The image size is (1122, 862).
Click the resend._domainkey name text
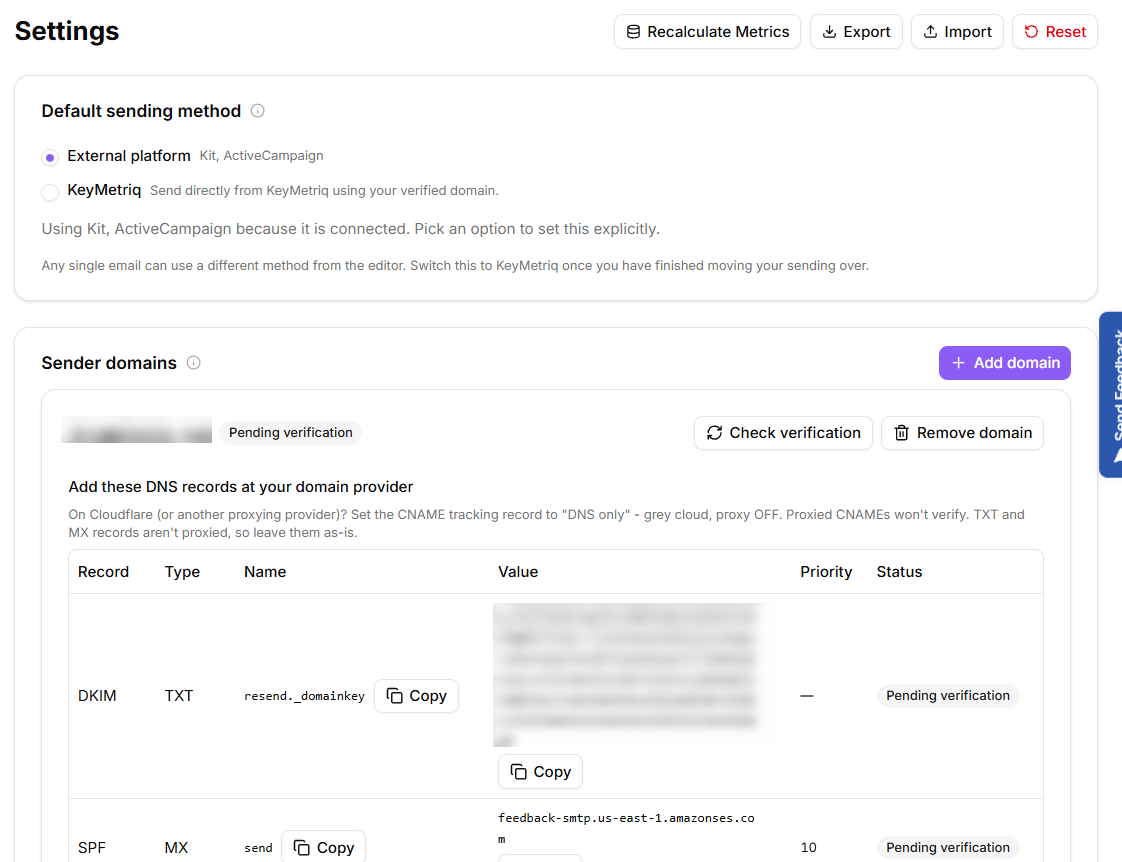(x=304, y=696)
